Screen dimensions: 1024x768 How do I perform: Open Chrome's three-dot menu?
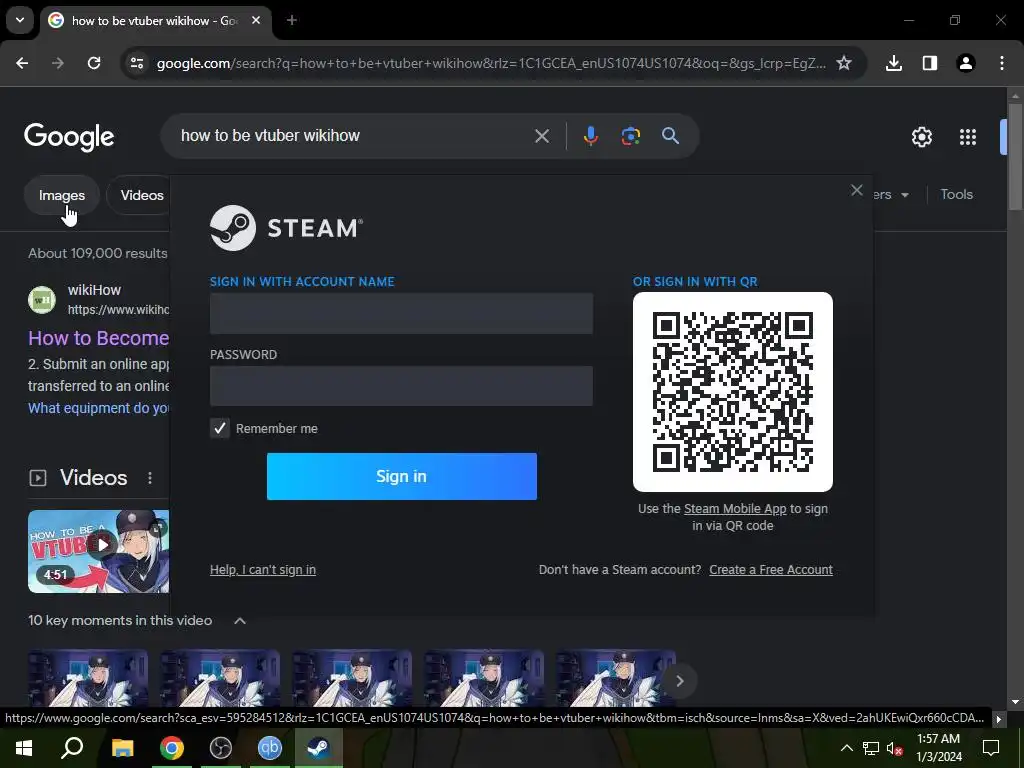click(1002, 63)
